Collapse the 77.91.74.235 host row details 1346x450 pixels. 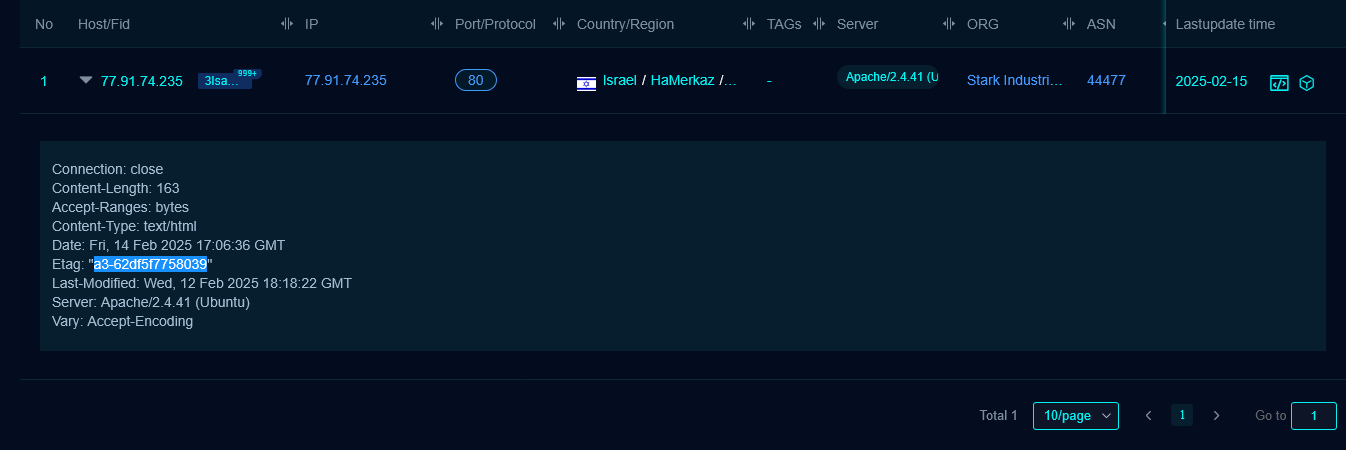tap(86, 81)
